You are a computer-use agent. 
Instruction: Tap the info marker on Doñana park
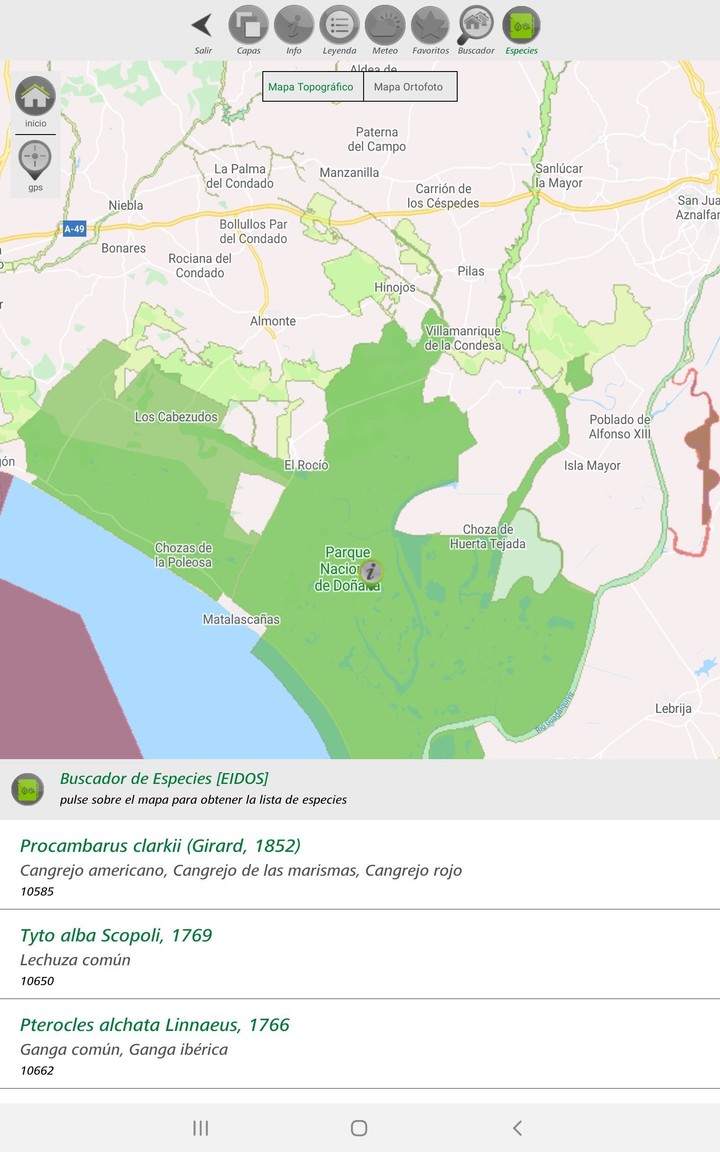[x=371, y=571]
